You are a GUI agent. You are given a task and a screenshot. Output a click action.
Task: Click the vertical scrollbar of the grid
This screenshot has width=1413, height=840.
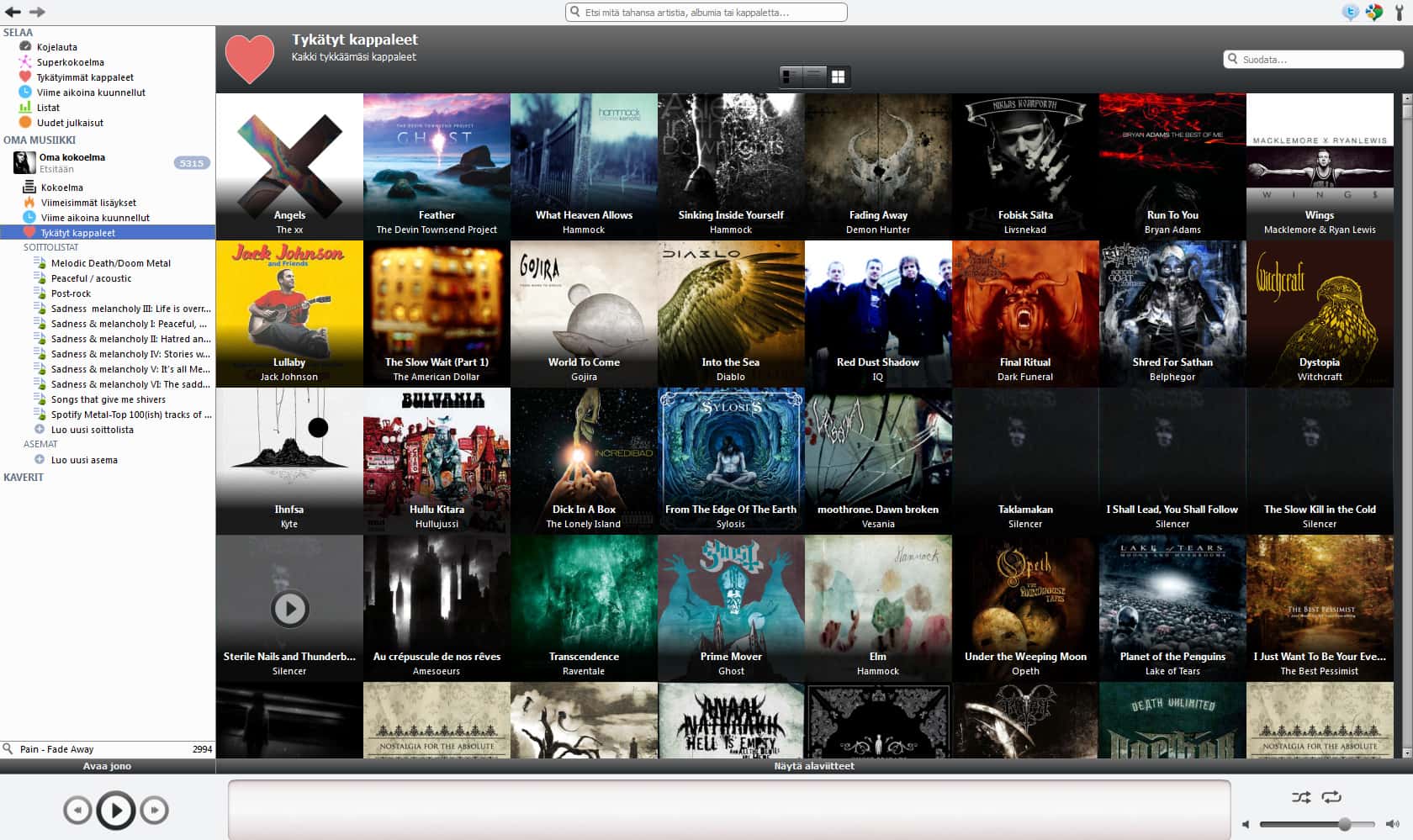click(1407, 425)
